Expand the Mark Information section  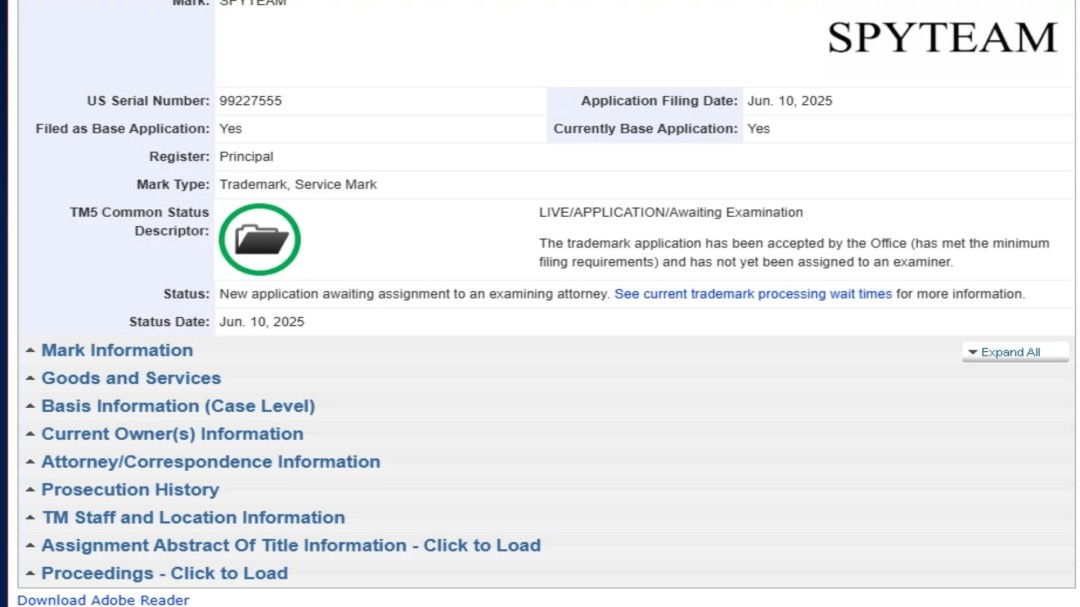[116, 350]
